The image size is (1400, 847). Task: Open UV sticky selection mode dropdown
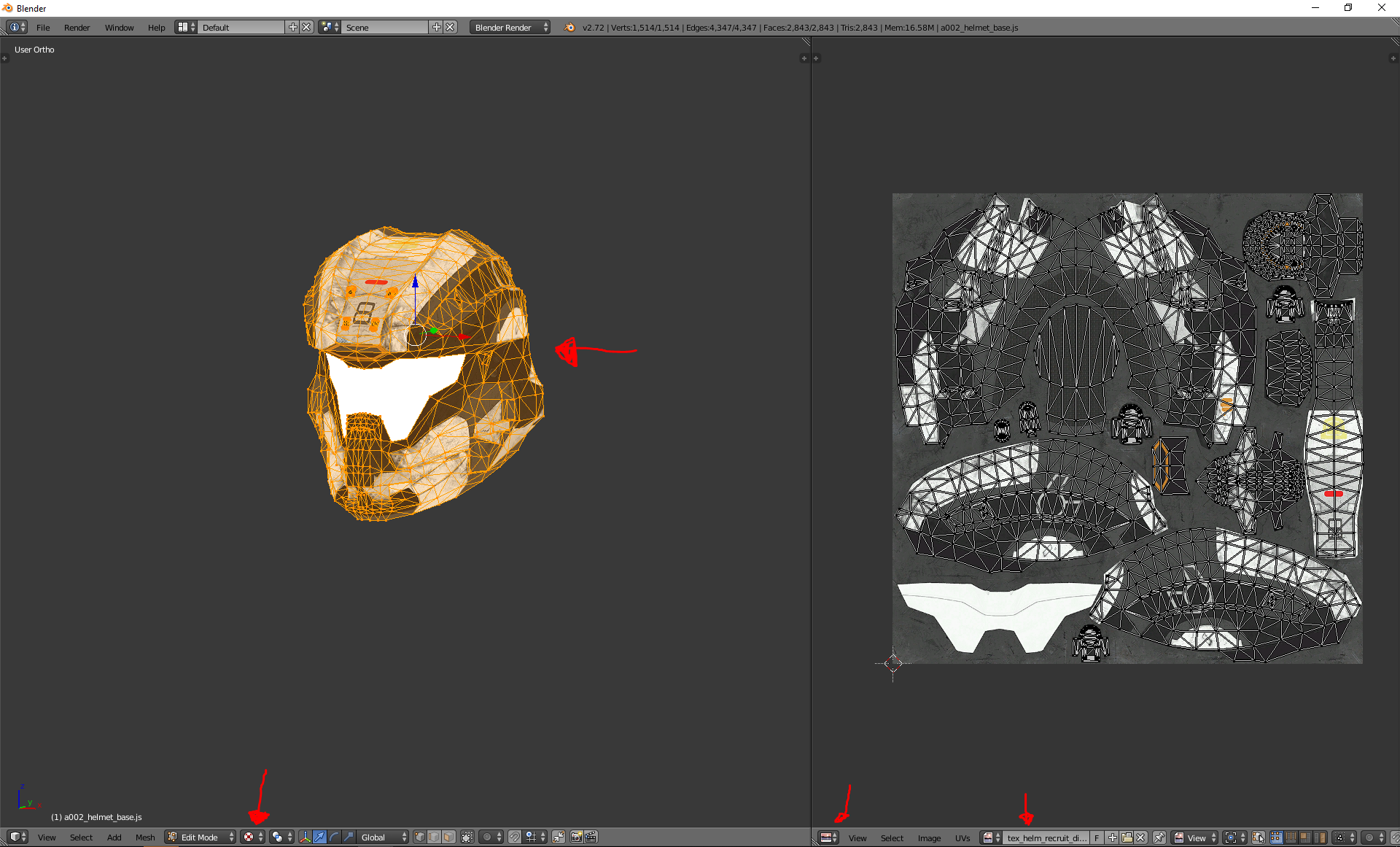tap(1344, 838)
